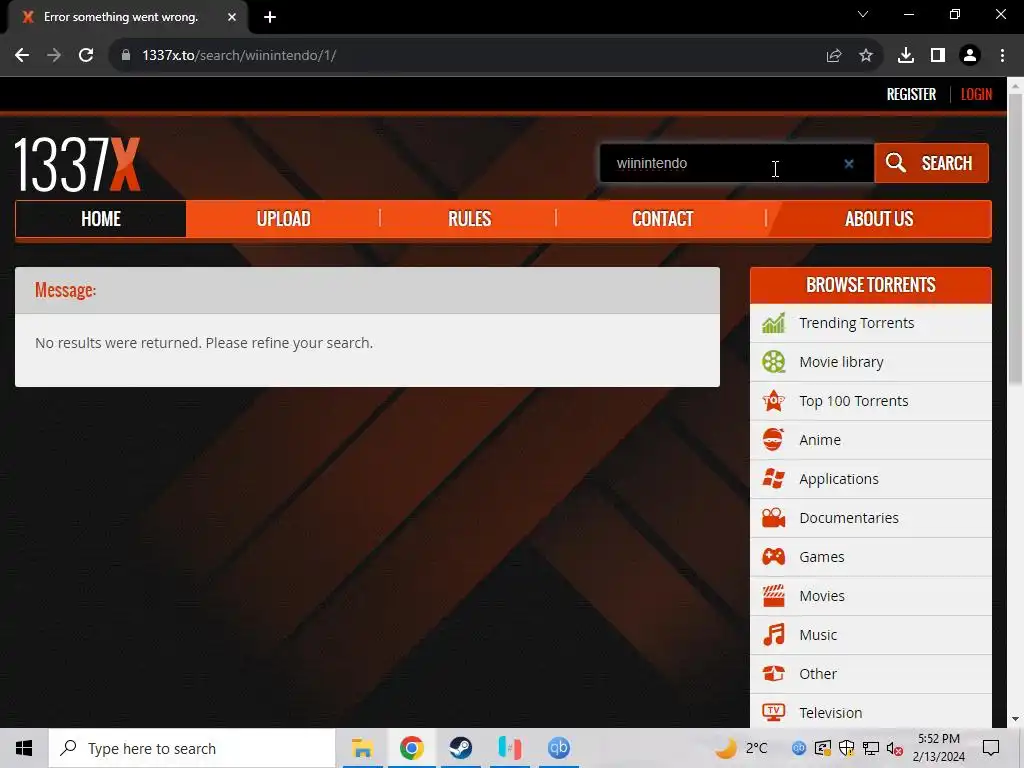The height and width of the screenshot is (768, 1024).
Task: Click the Applications windows flag icon
Action: [x=773, y=479]
